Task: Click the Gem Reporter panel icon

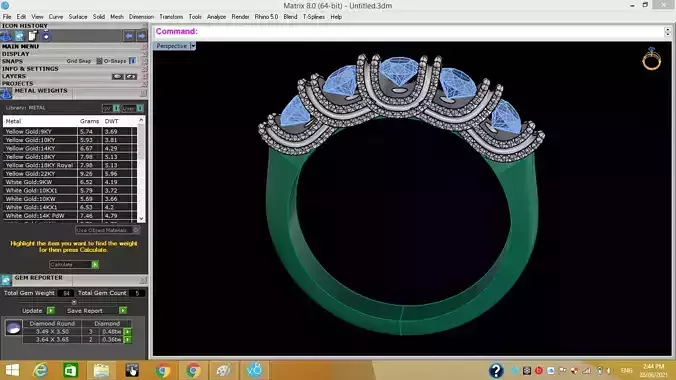Action: (6, 280)
